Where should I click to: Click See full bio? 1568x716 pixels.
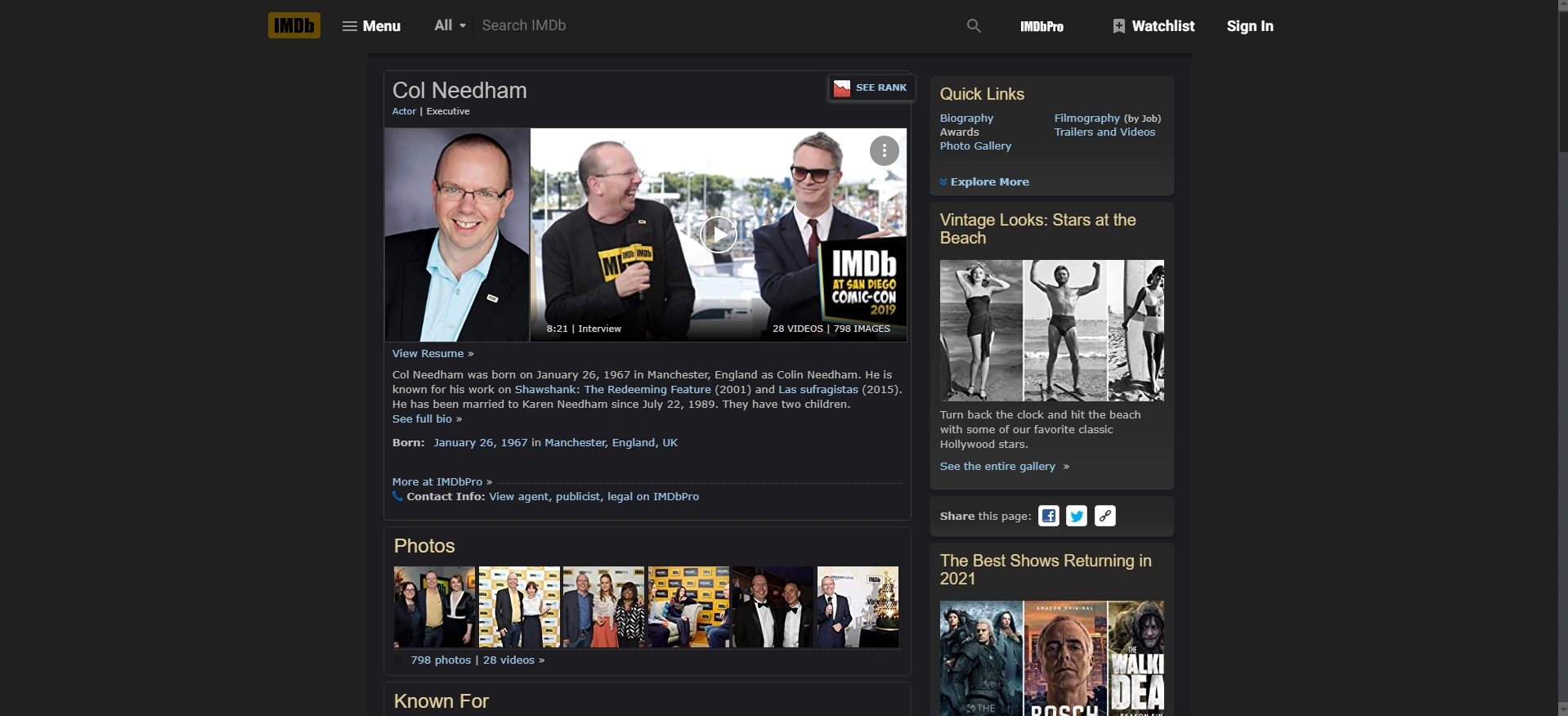pos(422,418)
